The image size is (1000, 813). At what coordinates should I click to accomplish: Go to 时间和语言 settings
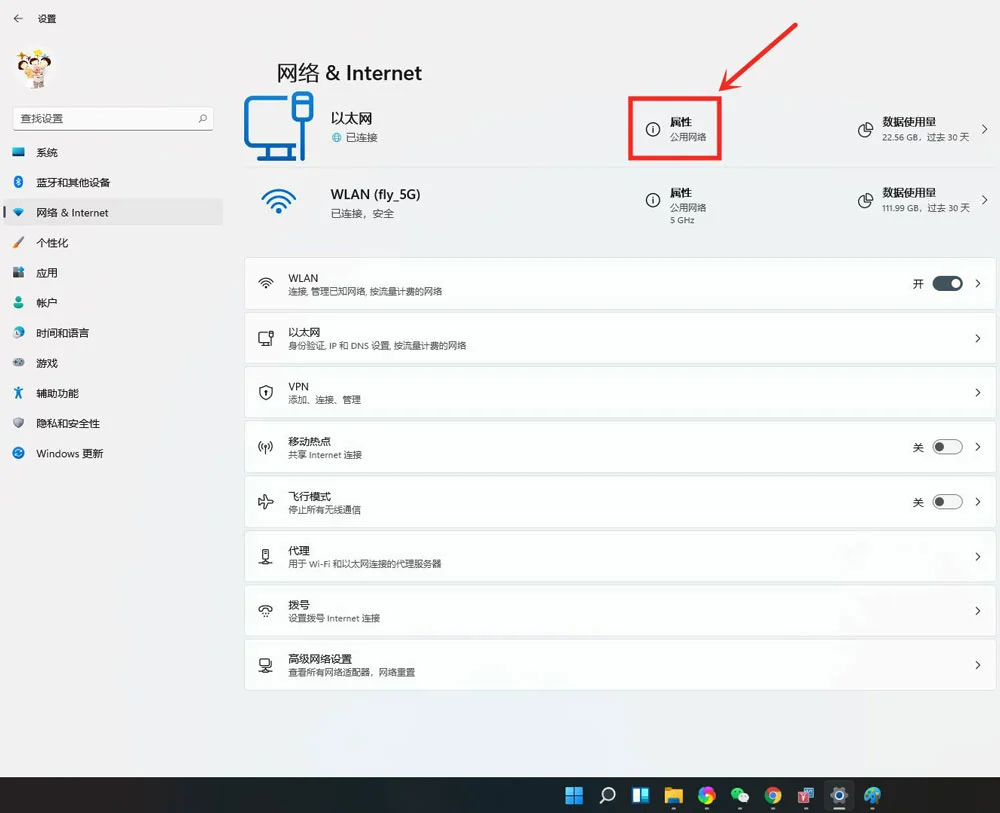114,333
